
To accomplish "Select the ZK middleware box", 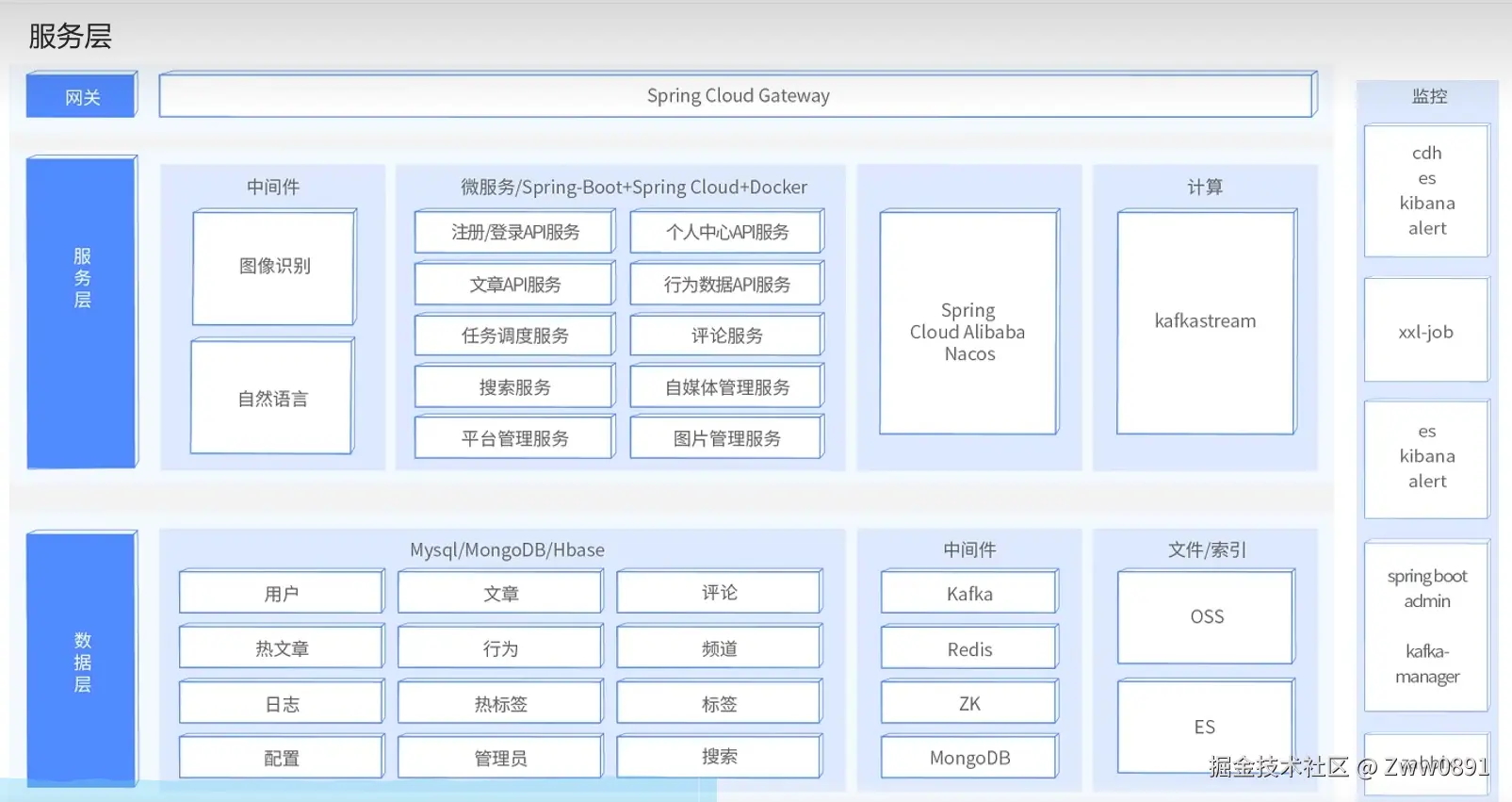I will [969, 703].
